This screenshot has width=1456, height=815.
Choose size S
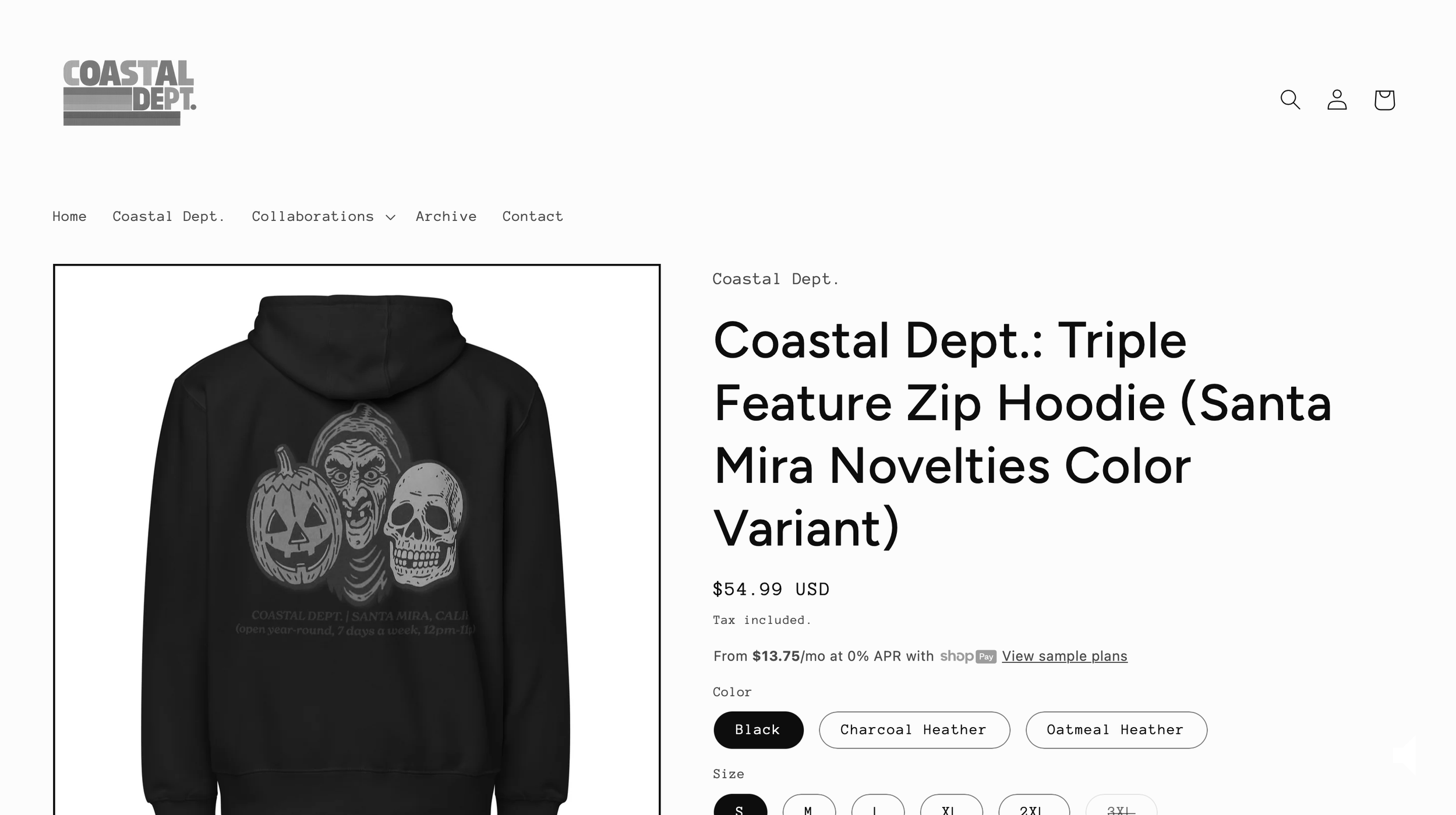coord(740,805)
